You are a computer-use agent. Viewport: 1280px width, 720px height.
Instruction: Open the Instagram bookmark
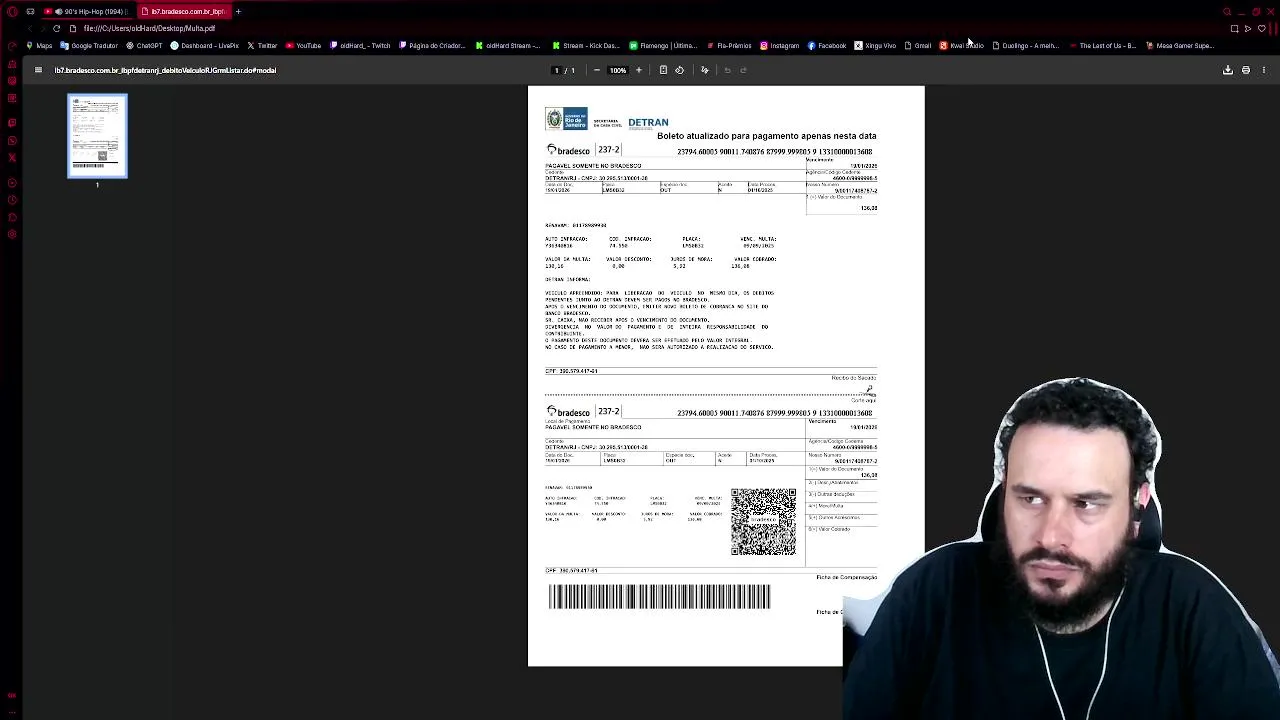780,45
